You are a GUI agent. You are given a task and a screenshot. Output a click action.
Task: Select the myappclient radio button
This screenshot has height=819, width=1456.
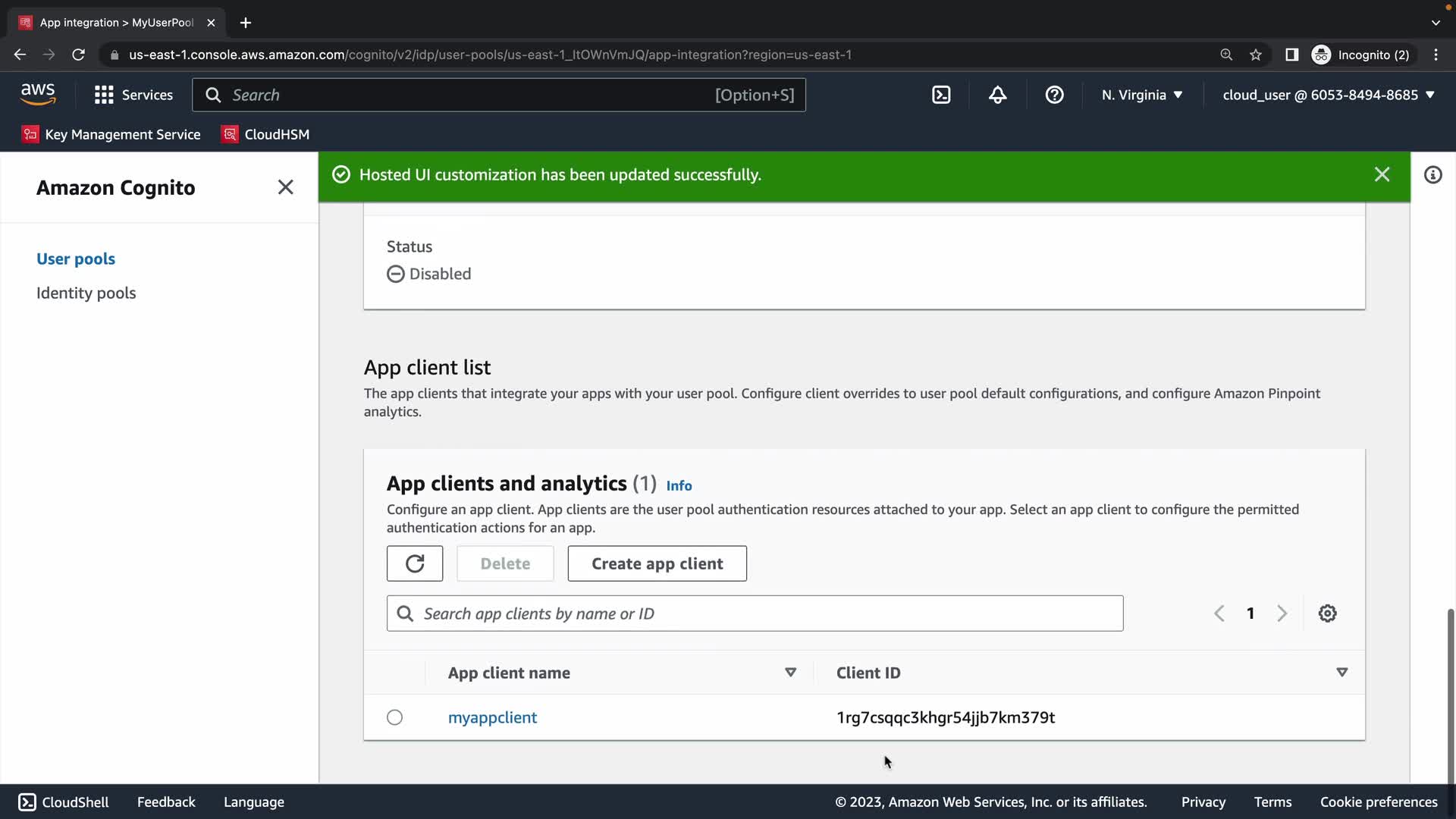(394, 717)
